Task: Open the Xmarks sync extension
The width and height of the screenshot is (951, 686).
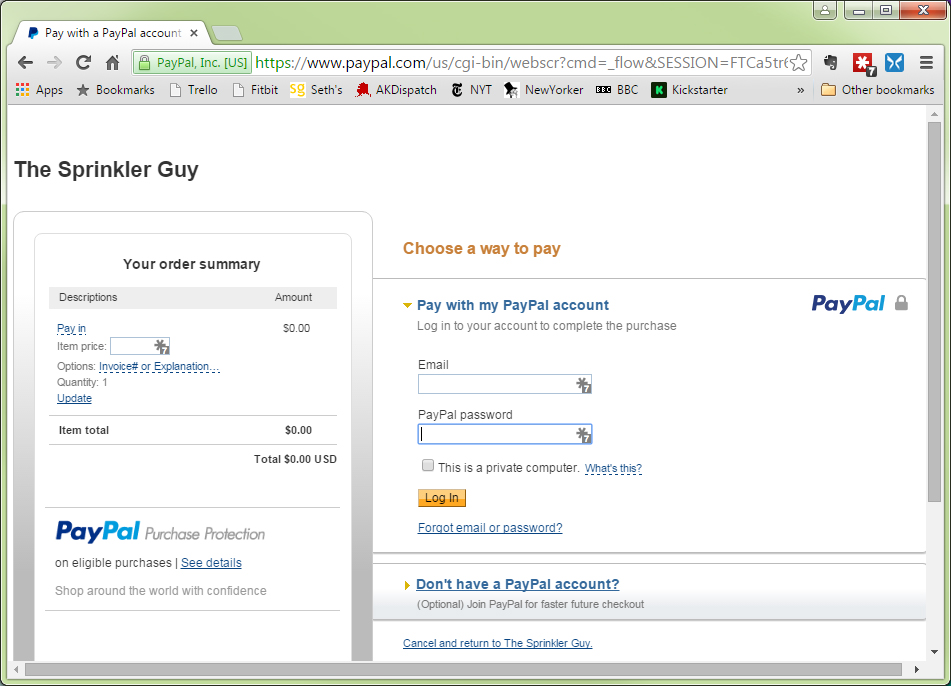Action: tap(894, 62)
